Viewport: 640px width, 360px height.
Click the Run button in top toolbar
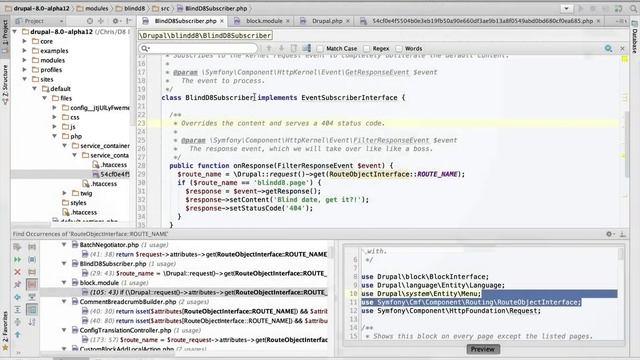coord(580,8)
